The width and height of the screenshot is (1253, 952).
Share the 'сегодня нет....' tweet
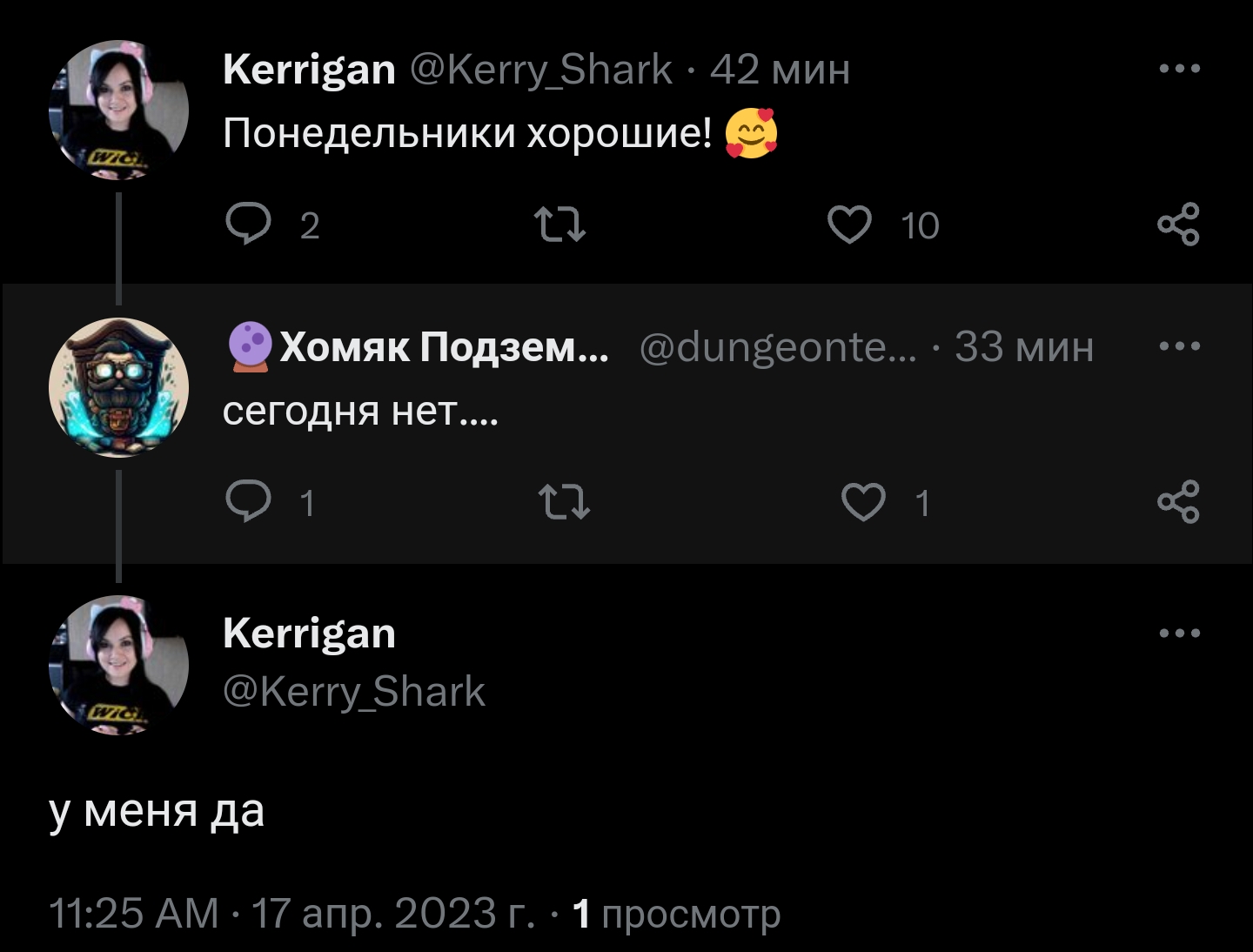coord(1178,502)
